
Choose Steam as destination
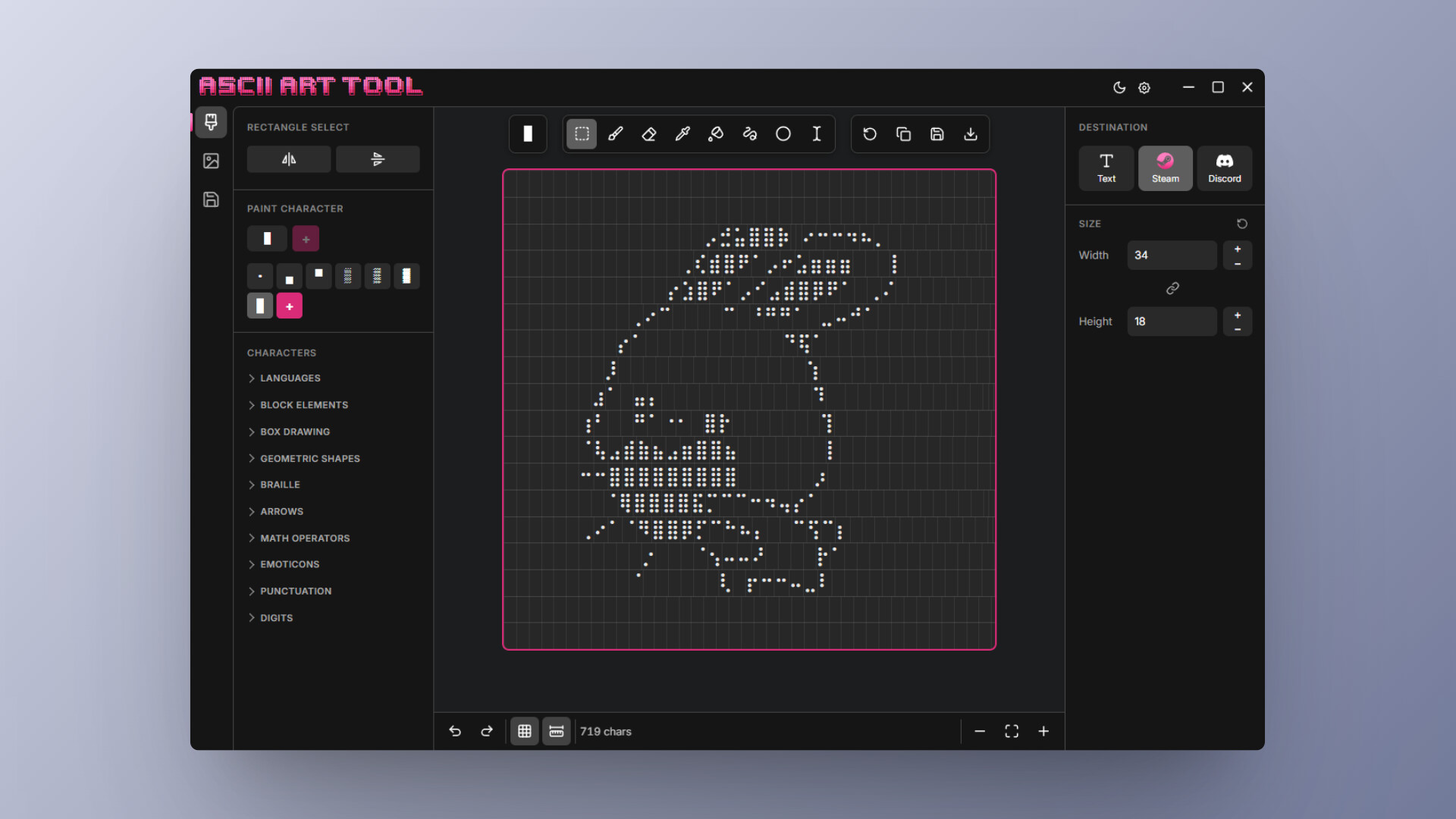1166,168
